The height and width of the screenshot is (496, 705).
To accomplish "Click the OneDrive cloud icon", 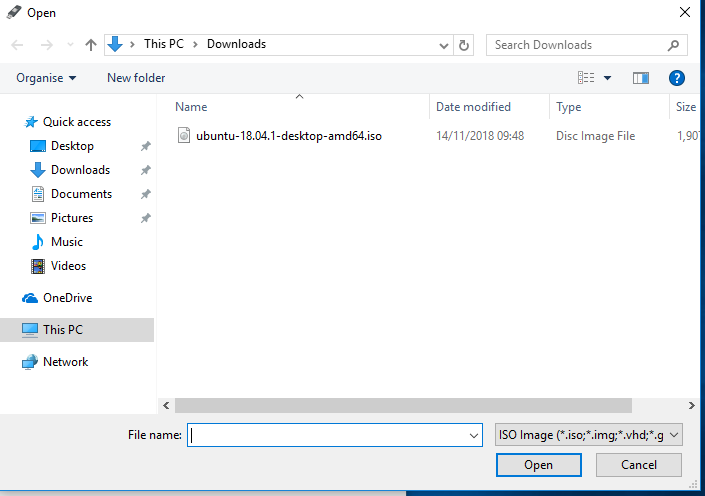I will pos(30,298).
